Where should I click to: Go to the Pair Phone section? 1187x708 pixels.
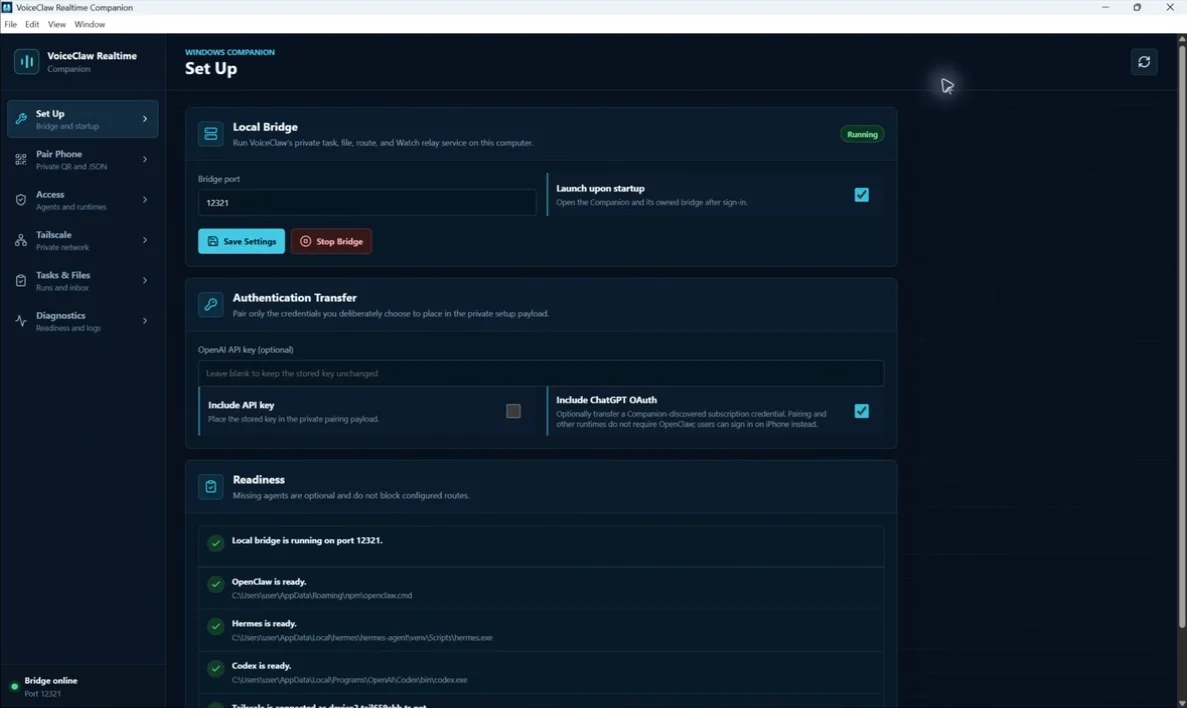(x=83, y=159)
